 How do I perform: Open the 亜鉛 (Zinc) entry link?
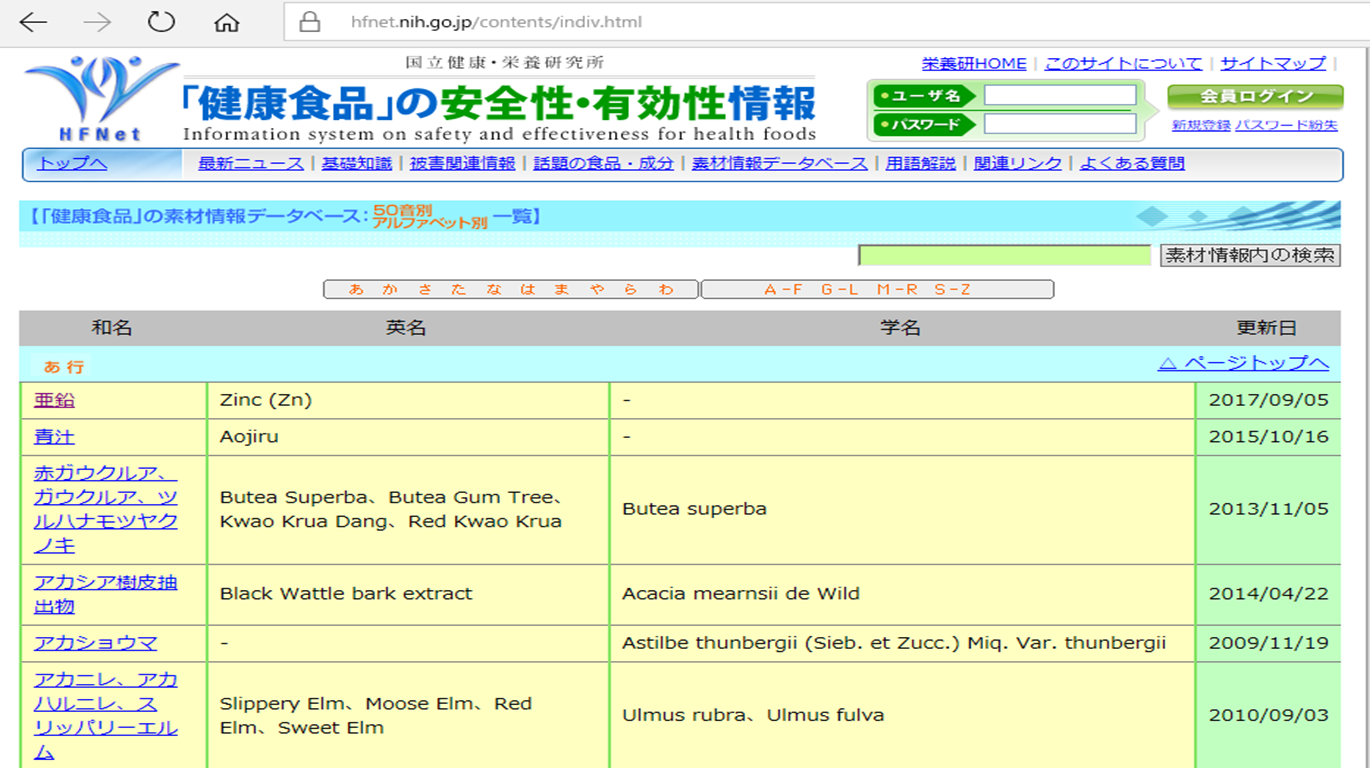pos(54,400)
